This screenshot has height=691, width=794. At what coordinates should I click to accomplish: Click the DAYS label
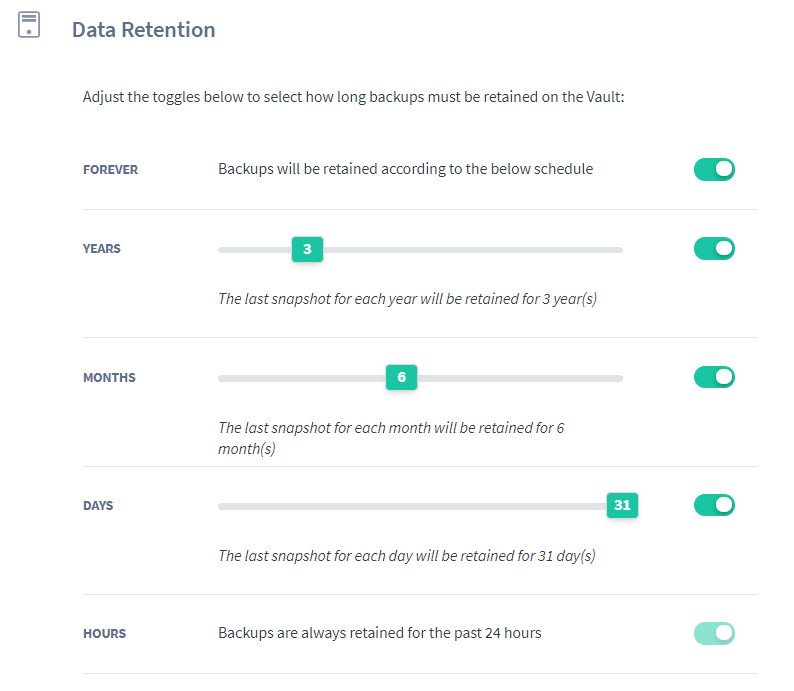pos(98,506)
